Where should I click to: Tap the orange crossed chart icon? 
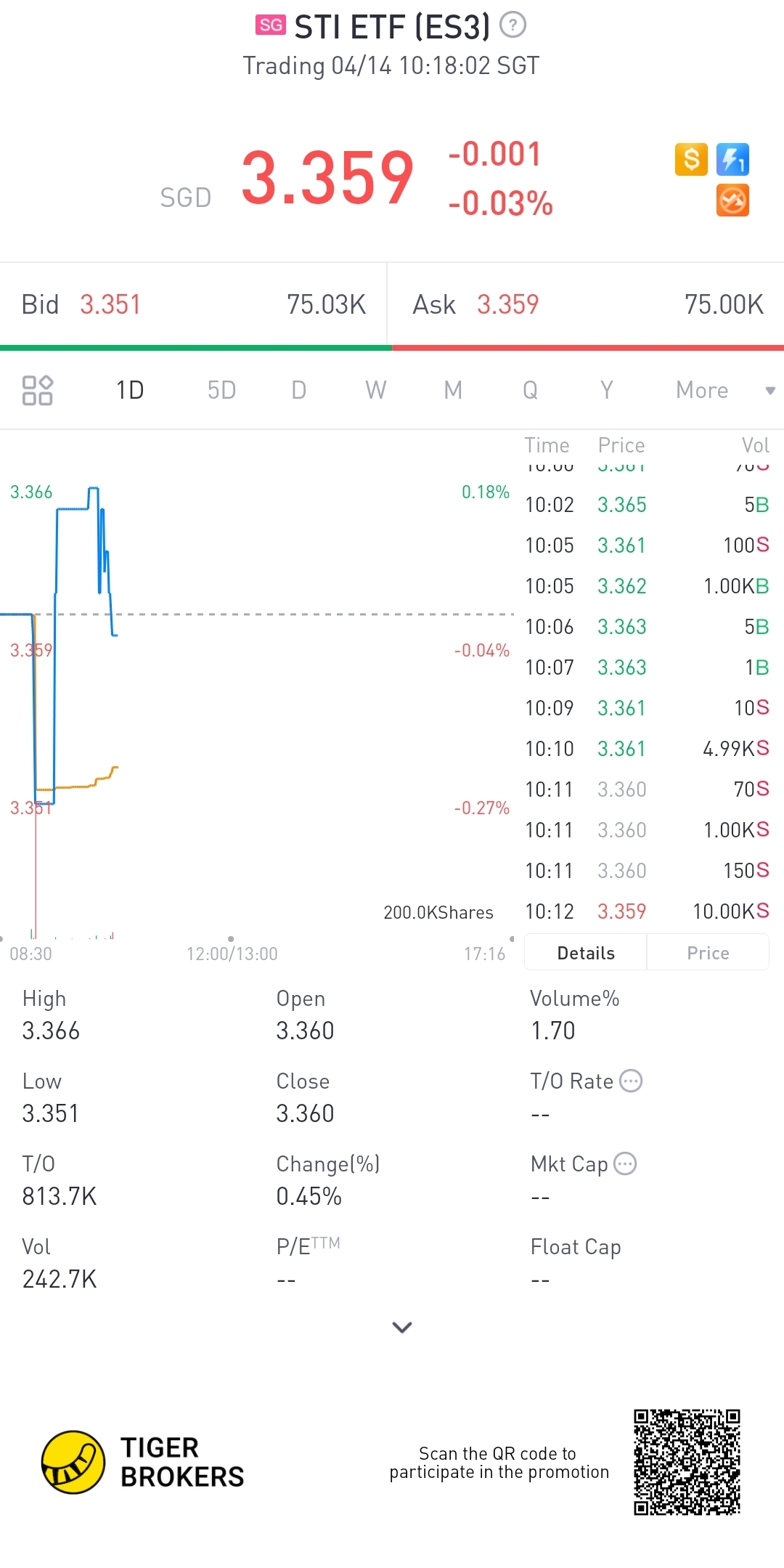pyautogui.click(x=732, y=200)
